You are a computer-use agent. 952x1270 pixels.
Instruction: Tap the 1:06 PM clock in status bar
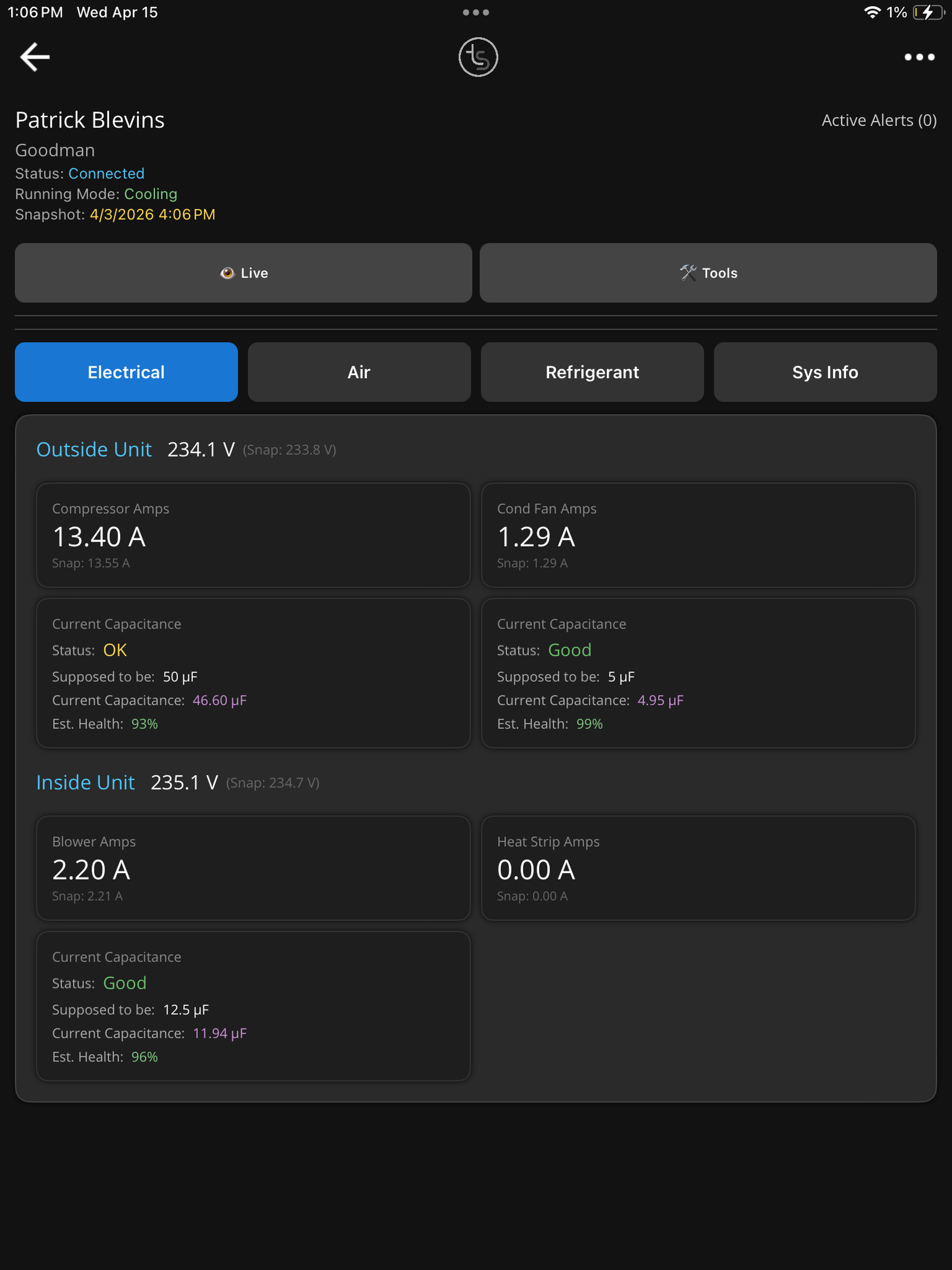coord(36,12)
